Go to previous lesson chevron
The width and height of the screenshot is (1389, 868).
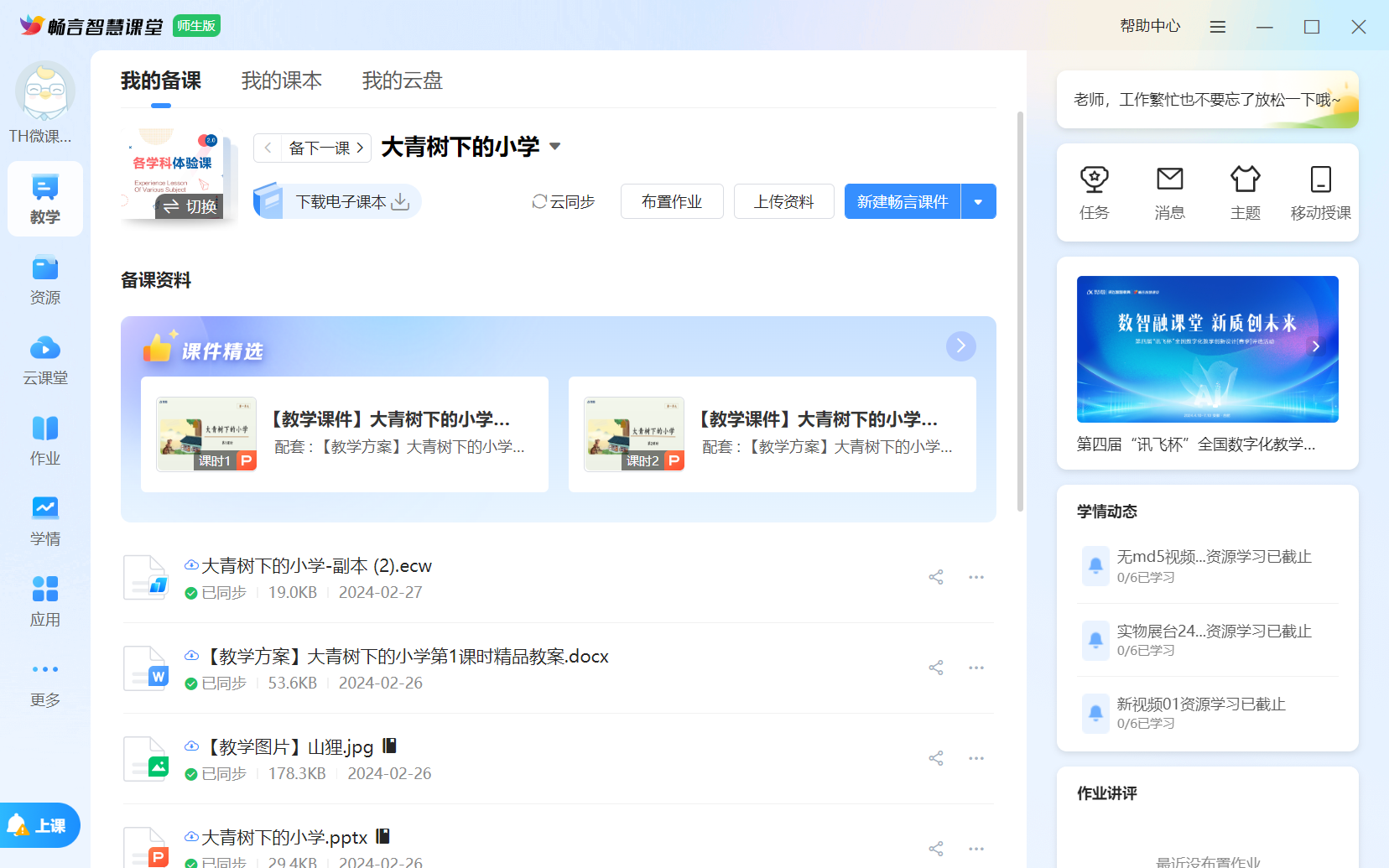tap(268, 148)
